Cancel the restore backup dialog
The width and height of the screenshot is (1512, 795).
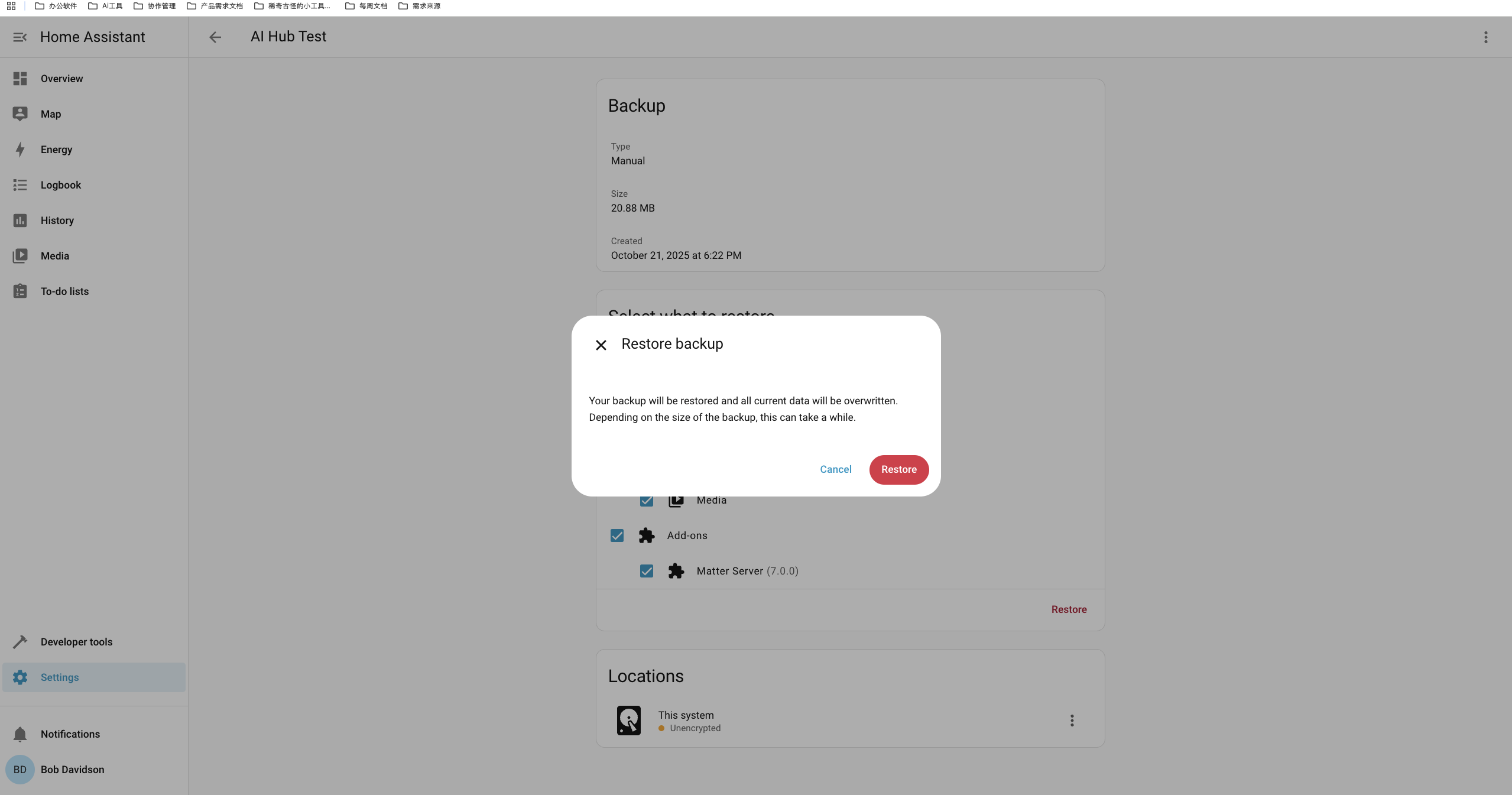(836, 469)
